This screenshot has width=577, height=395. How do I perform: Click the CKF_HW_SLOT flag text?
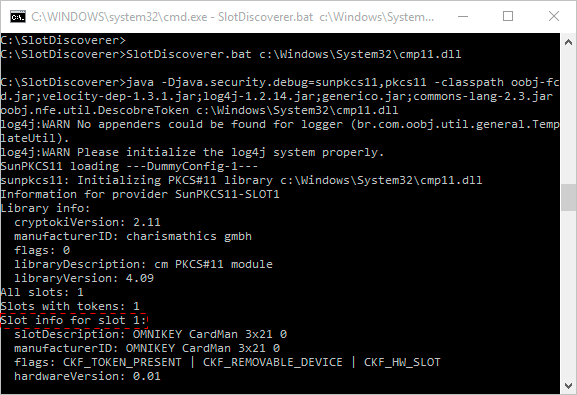point(402,363)
